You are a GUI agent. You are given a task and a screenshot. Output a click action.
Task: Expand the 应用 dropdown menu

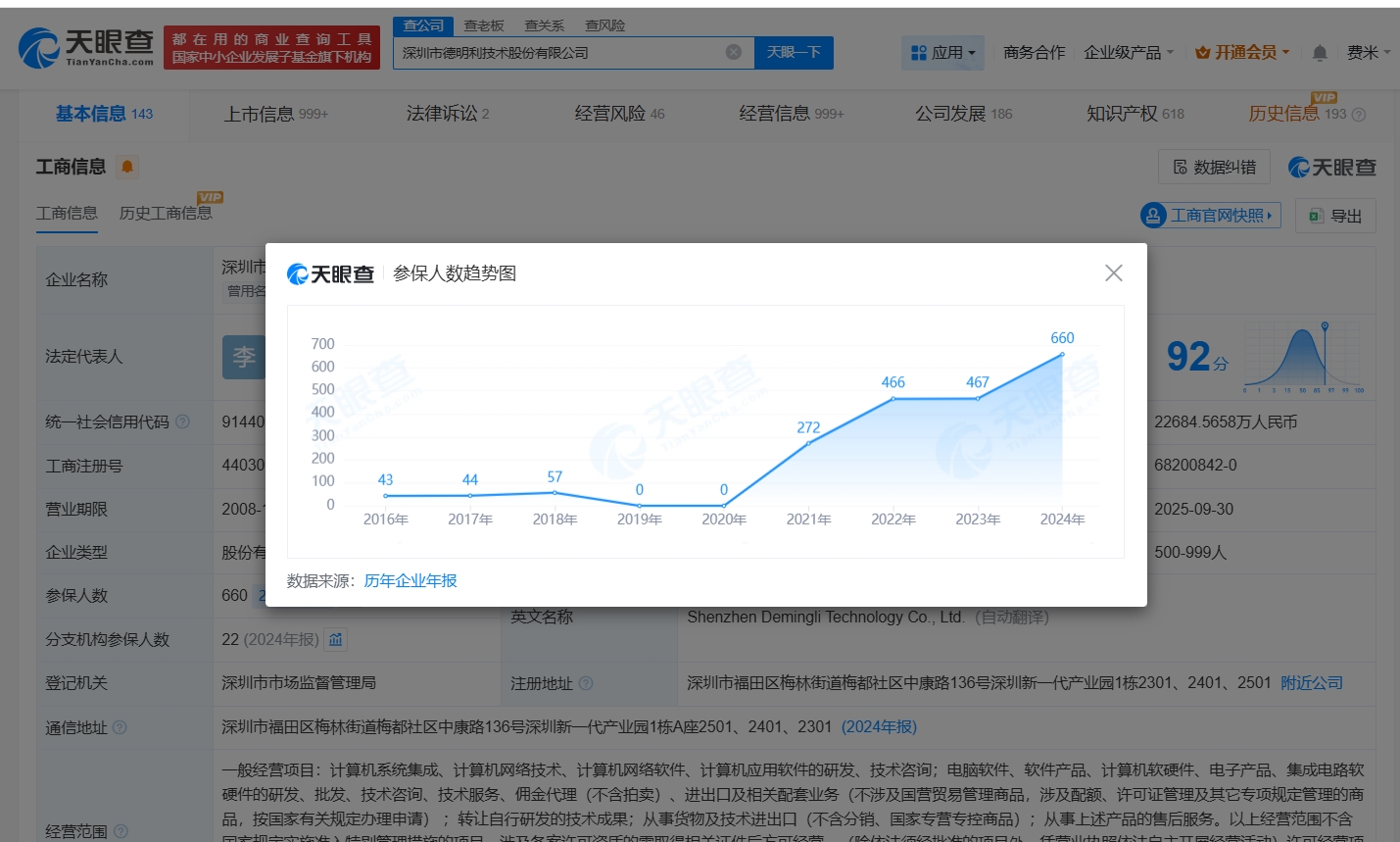[942, 53]
